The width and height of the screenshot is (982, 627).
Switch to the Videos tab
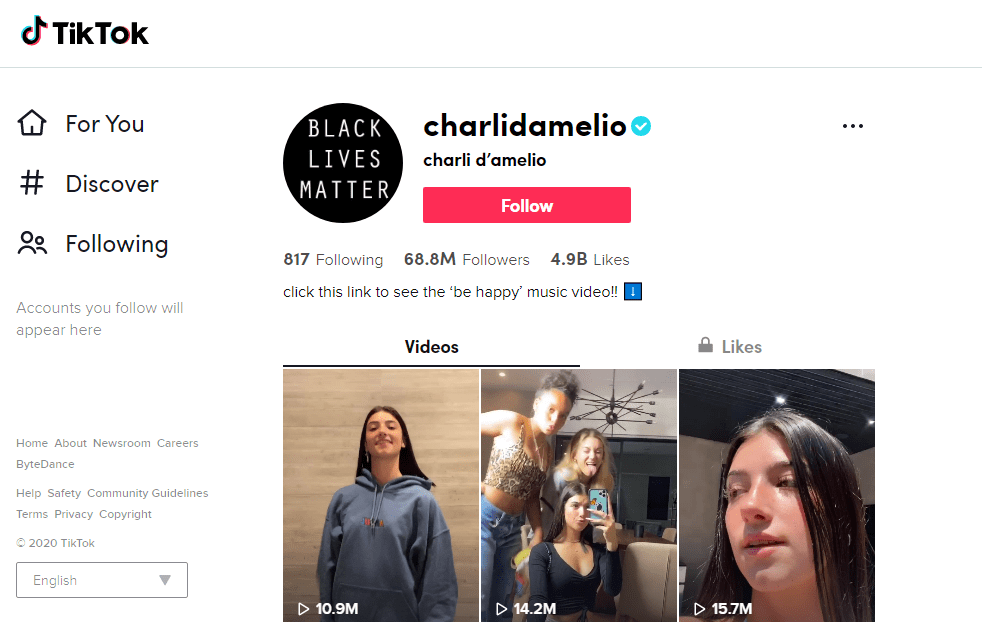coord(432,347)
